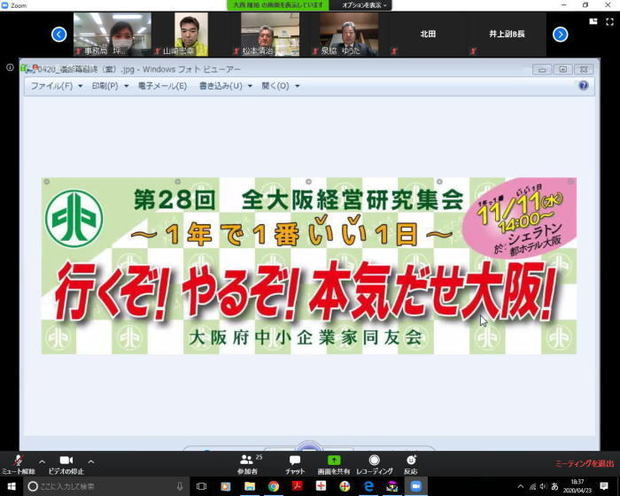
Task: Open Microsoft Edge from taskbar
Action: point(369,486)
